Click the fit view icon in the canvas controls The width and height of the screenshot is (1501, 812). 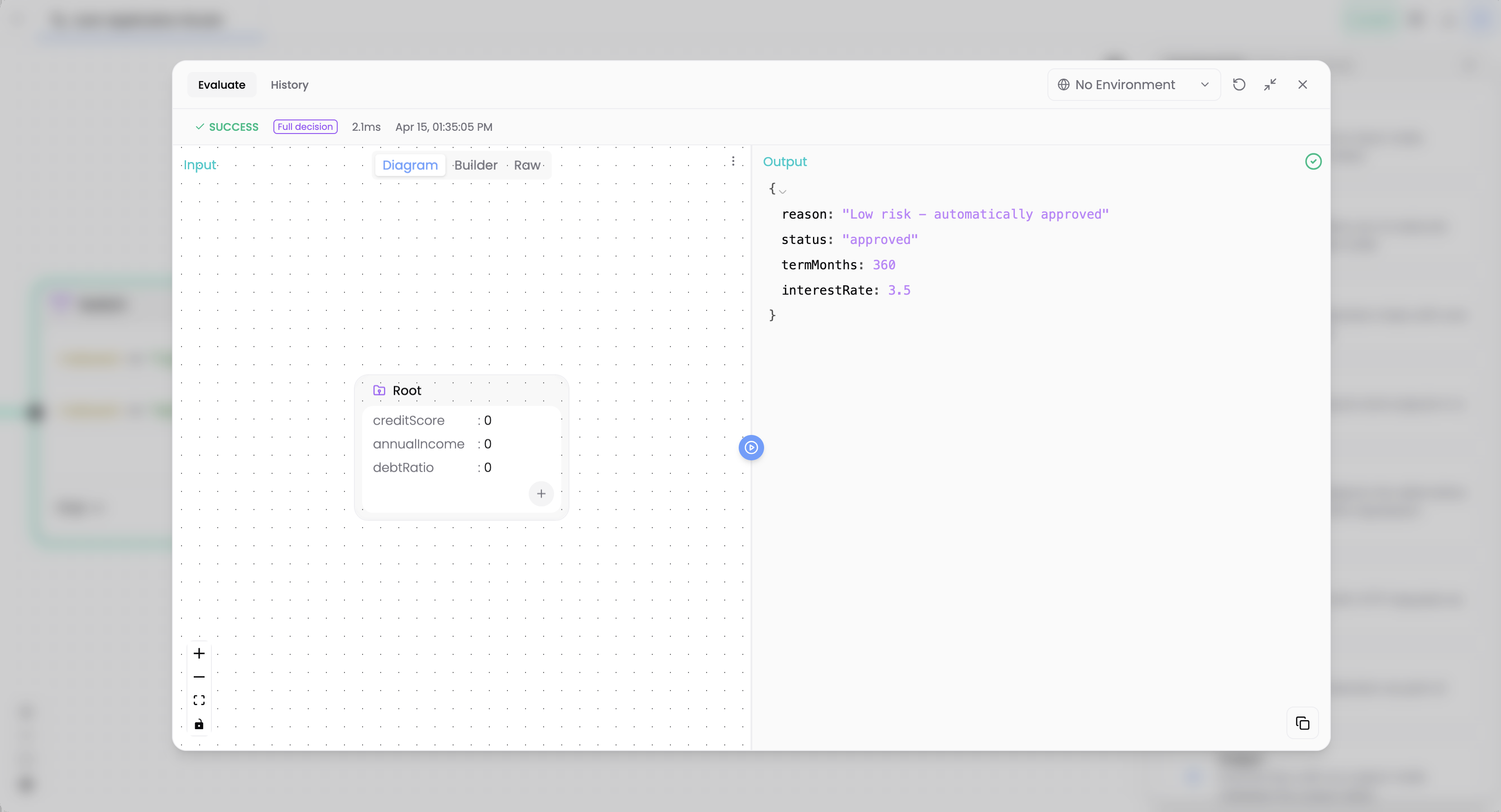pyautogui.click(x=199, y=700)
